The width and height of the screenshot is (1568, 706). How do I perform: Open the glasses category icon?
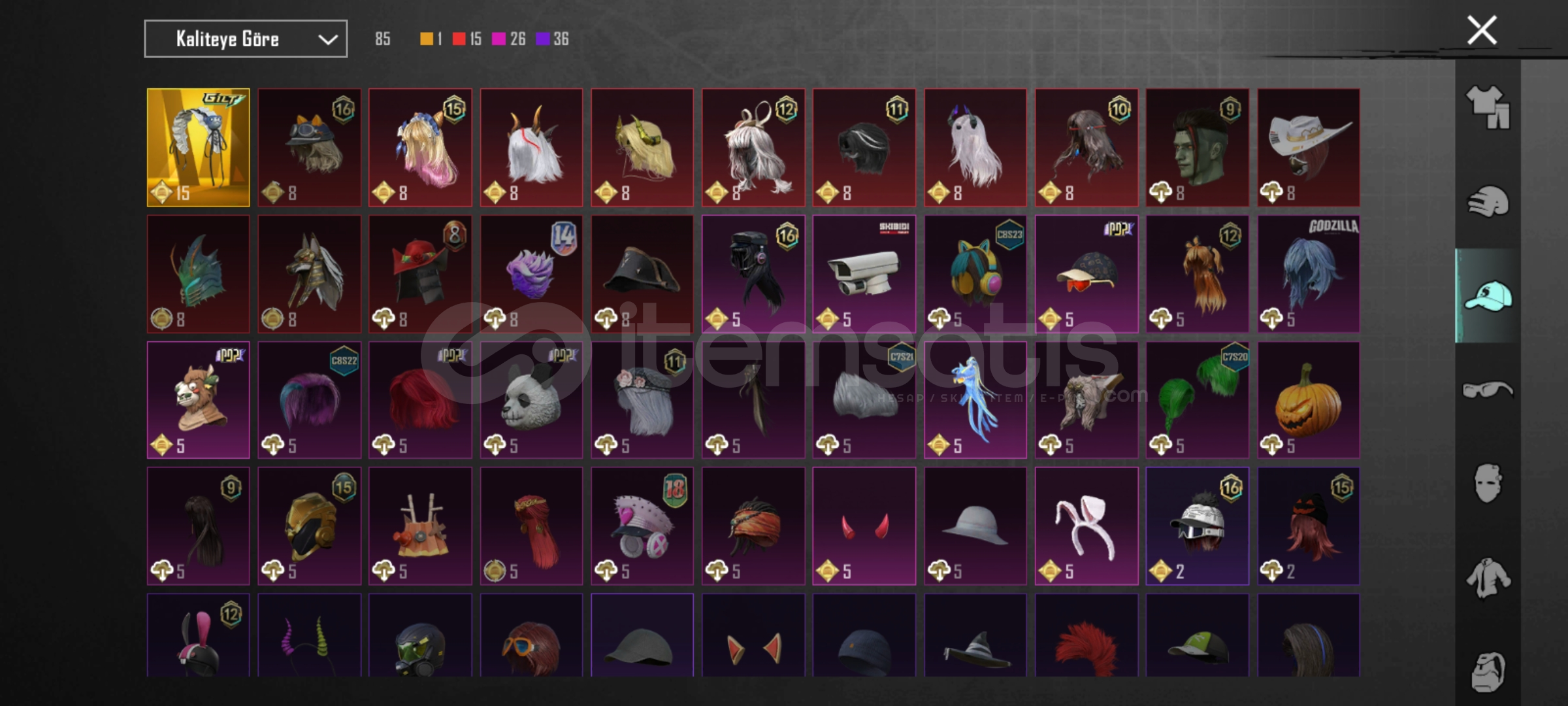(x=1488, y=390)
